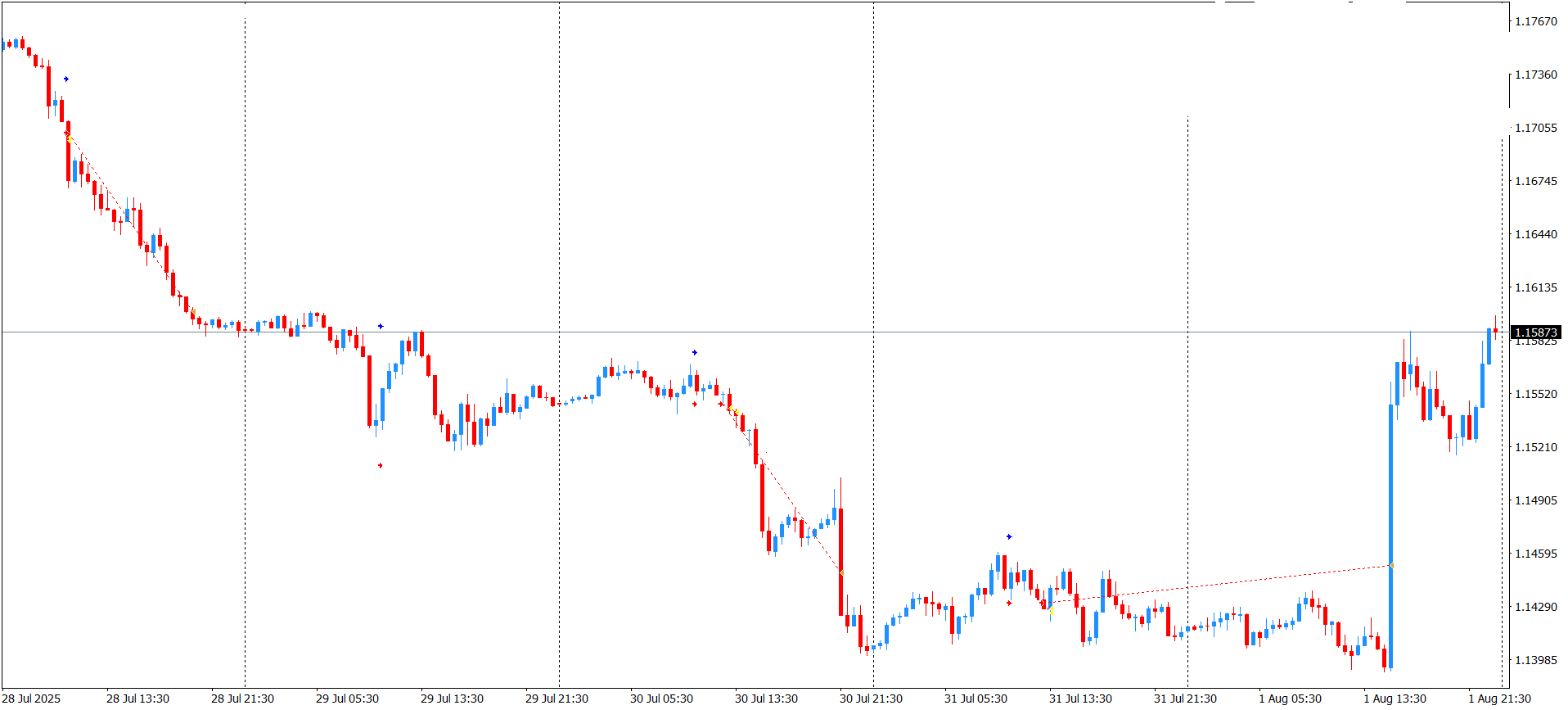Click the blue marker above 28 Jul candles
Image resolution: width=1568 pixels, height=710 pixels.
[66, 79]
